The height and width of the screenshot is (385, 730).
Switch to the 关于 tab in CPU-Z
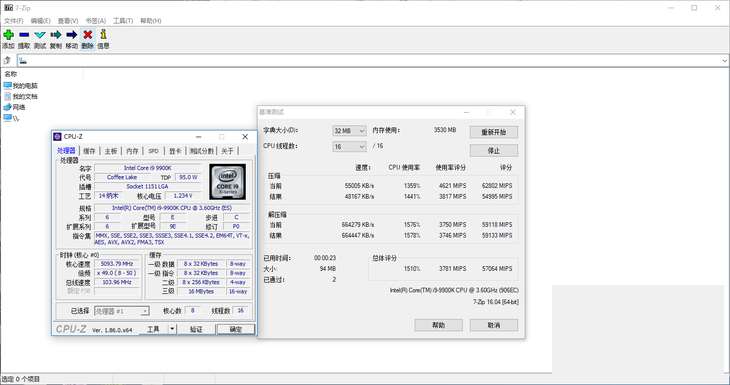tap(227, 151)
